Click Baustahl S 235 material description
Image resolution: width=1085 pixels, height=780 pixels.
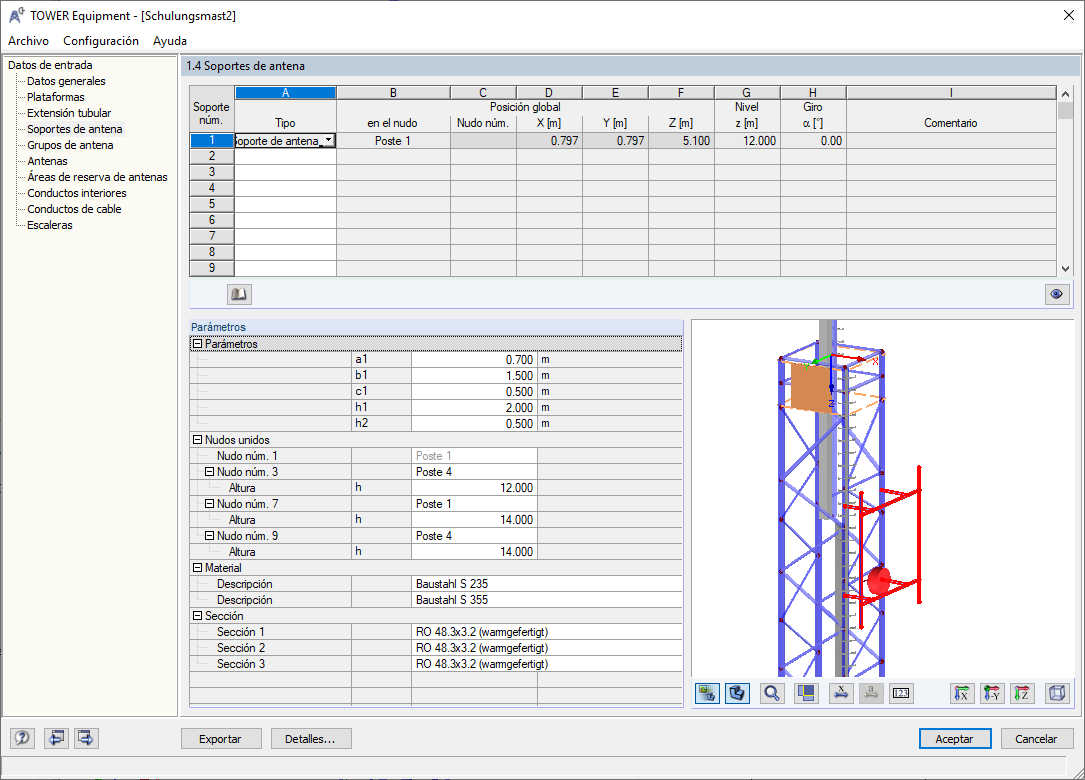(547, 583)
